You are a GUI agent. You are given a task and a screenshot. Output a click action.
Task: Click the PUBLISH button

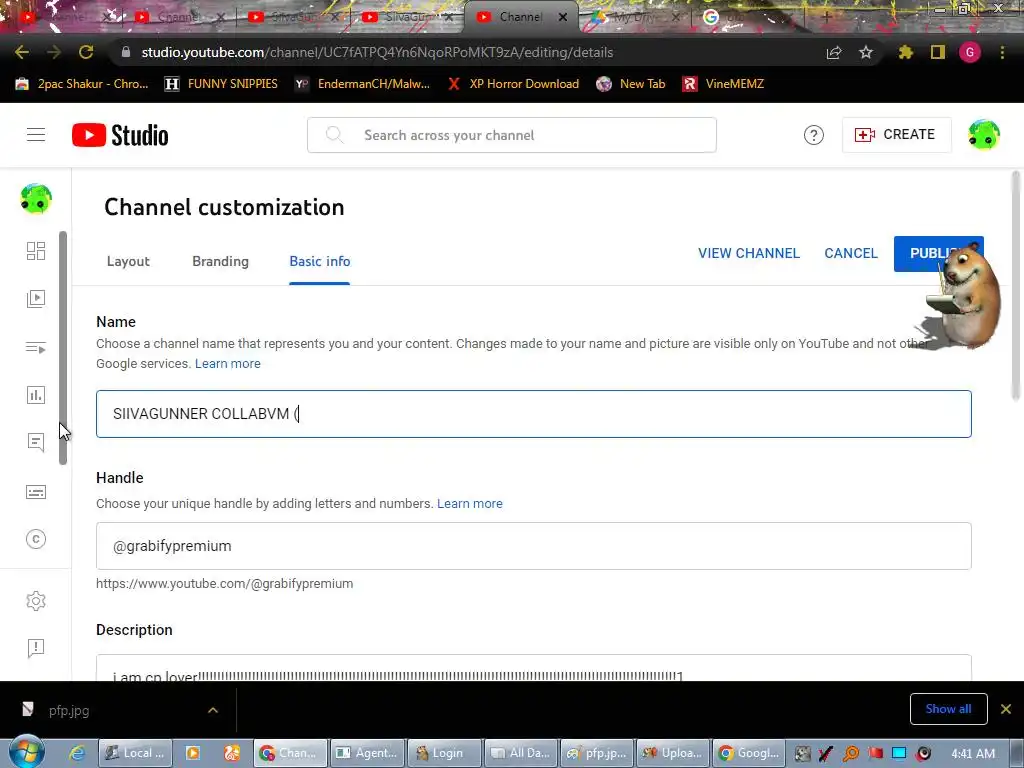(938, 253)
